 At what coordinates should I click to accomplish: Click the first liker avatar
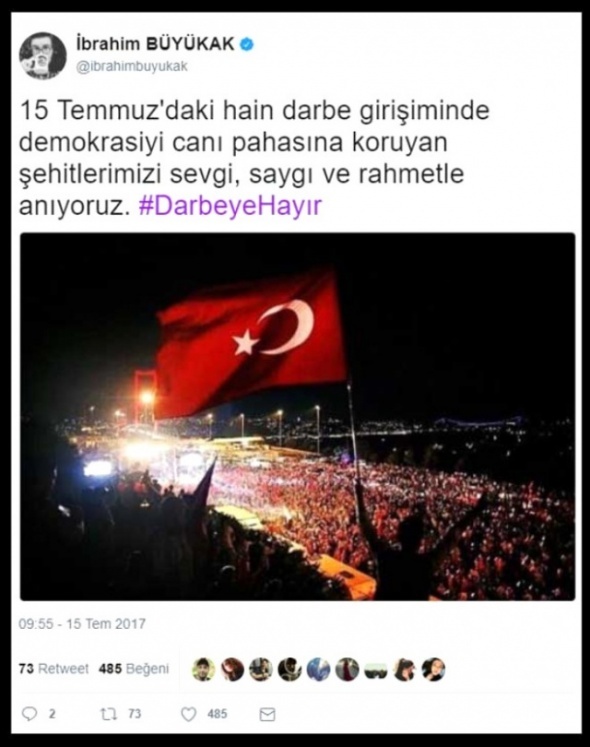[x=203, y=669]
